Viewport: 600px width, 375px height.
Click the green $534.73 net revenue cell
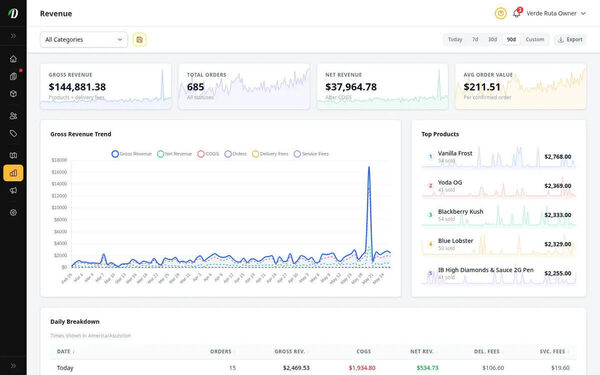[427, 368]
